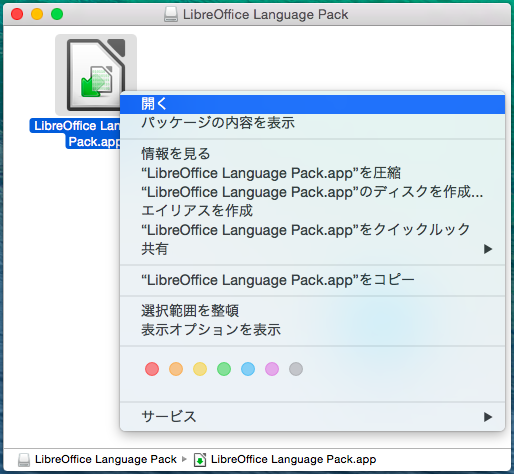
Task: Click the disk icon in the title bar
Action: pos(171,14)
